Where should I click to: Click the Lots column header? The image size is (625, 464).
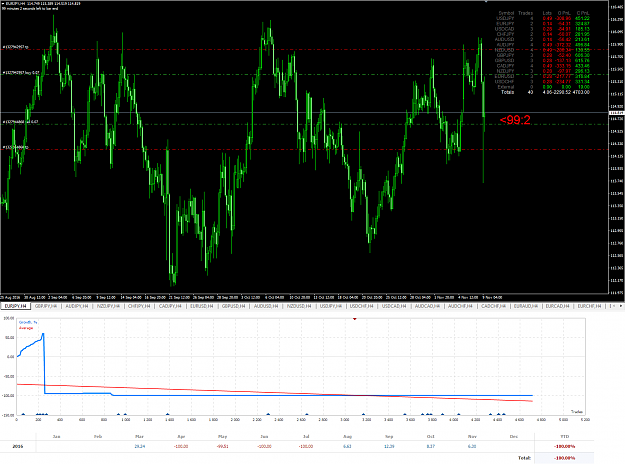click(x=547, y=13)
